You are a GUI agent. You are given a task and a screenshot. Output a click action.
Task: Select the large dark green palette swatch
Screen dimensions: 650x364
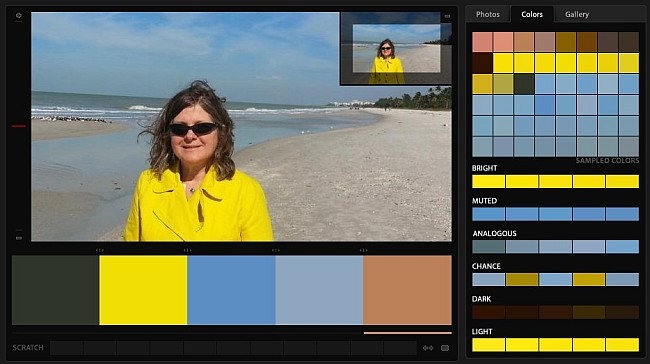pos(56,290)
